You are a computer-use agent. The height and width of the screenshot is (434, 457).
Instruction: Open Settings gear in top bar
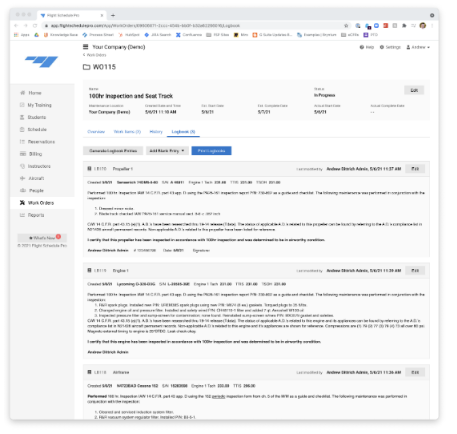click(382, 47)
